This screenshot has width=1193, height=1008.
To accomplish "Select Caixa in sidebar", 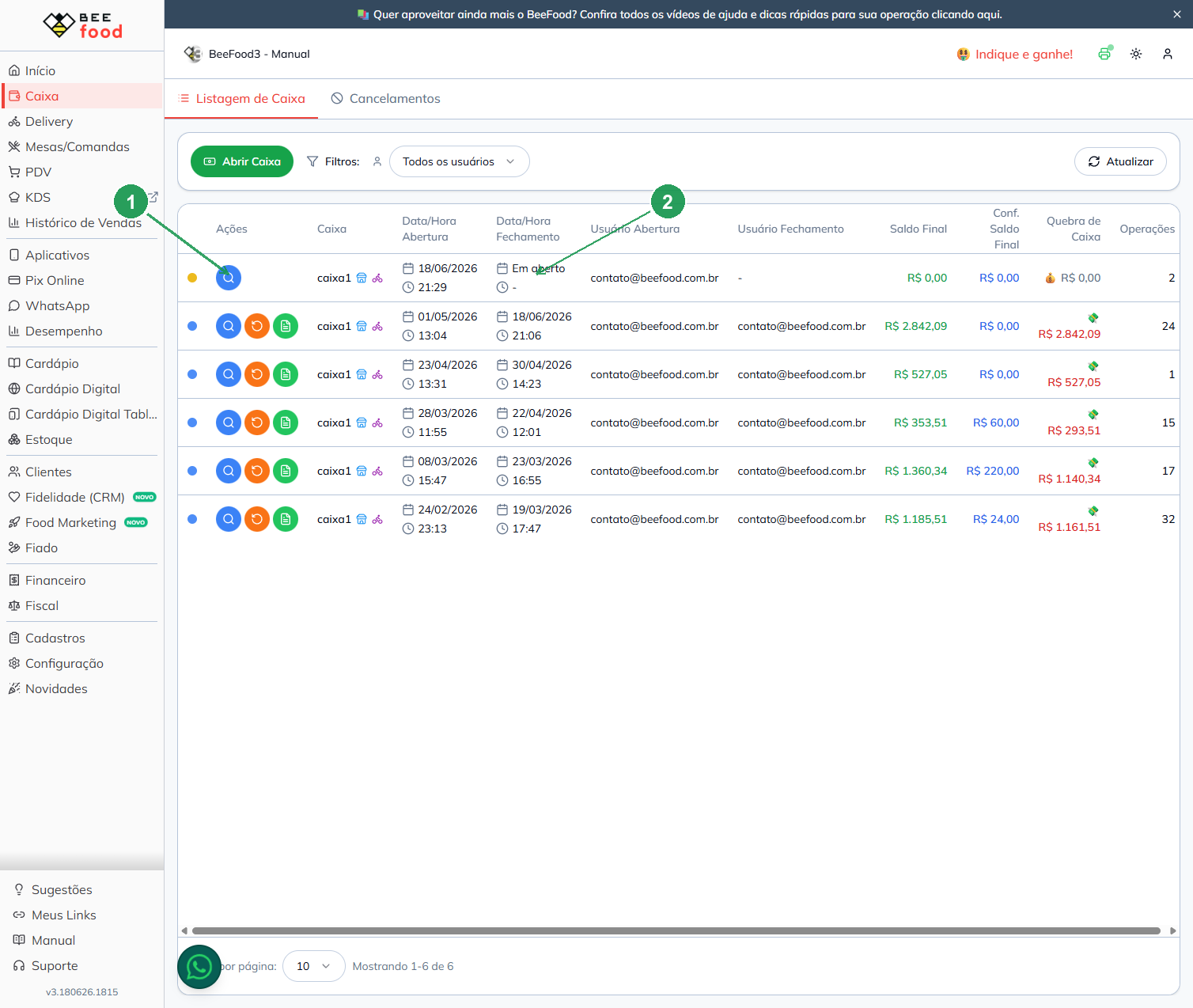I will pos(82,96).
